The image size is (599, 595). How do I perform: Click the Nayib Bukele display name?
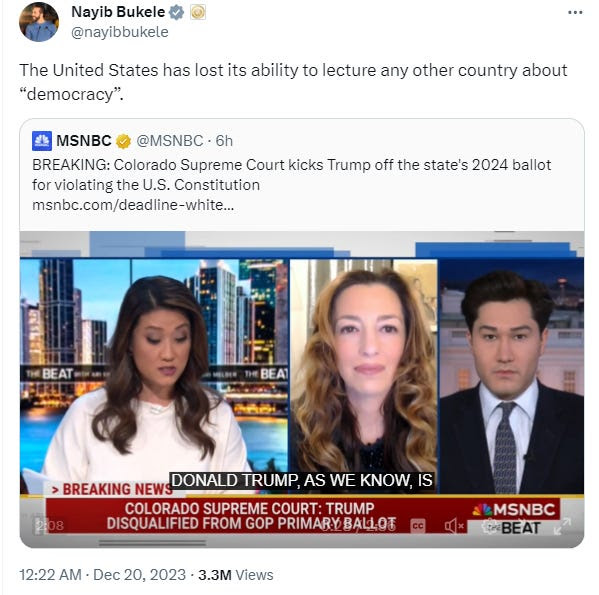(x=118, y=12)
